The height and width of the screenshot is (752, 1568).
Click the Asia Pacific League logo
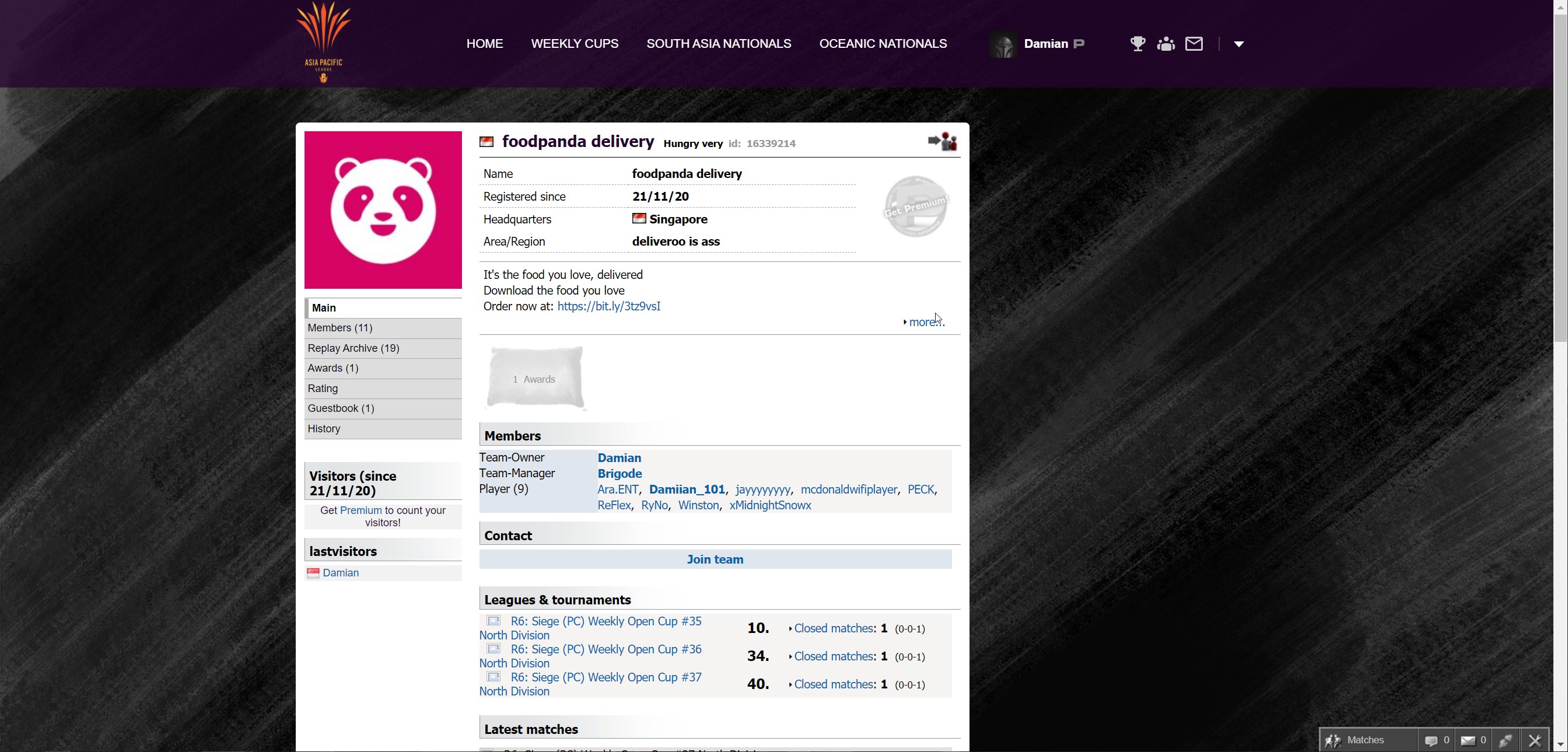coord(323,43)
